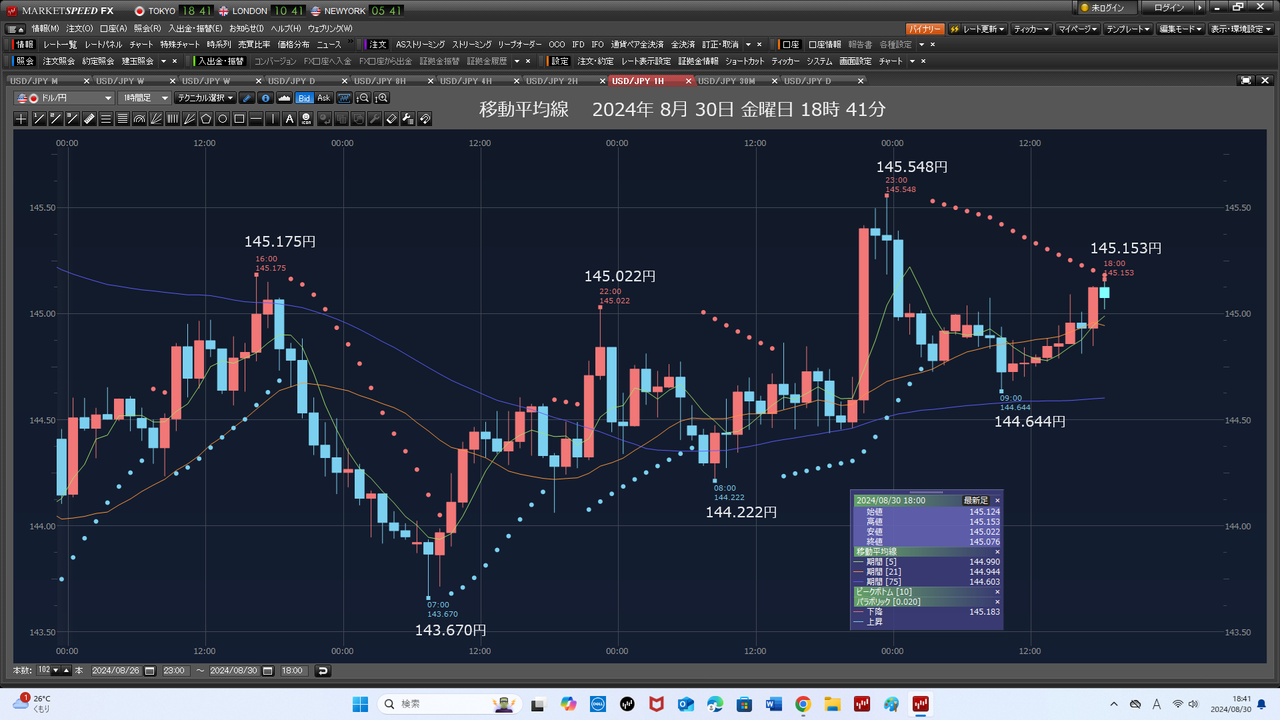Screen dimensions: 1280x720
Task: Click the 2024/08/26 start date field
Action: (x=126, y=670)
